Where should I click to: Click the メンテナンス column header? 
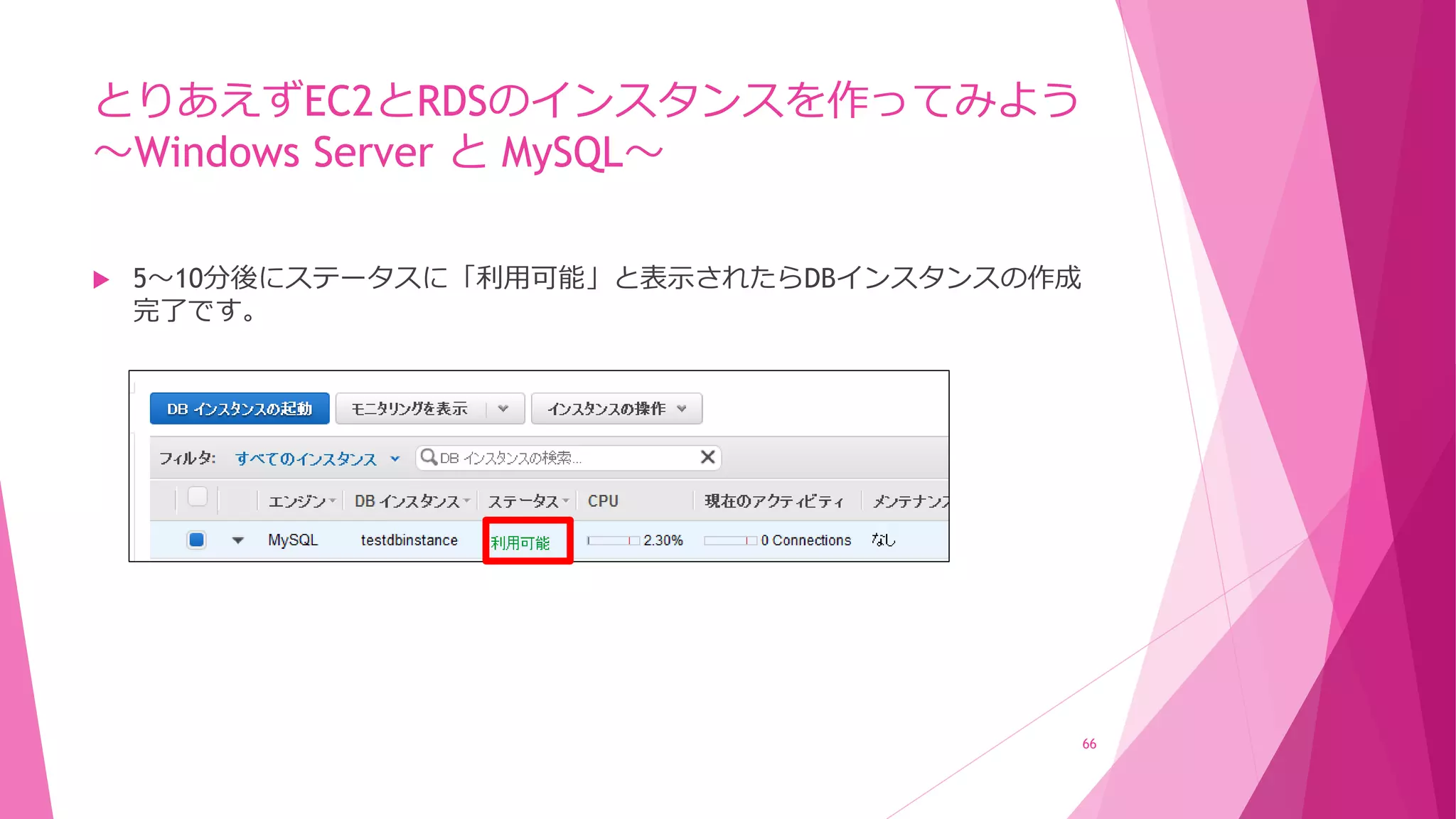pyautogui.click(x=911, y=501)
